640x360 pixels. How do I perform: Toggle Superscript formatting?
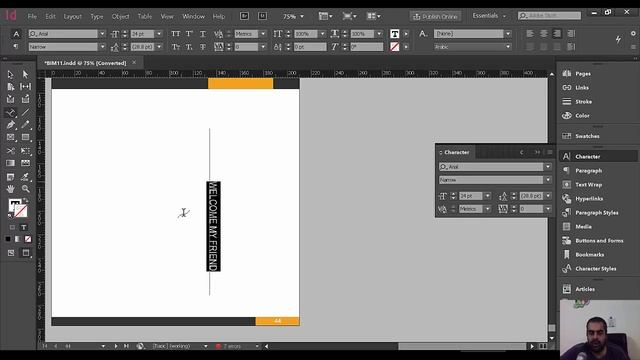click(x=189, y=34)
